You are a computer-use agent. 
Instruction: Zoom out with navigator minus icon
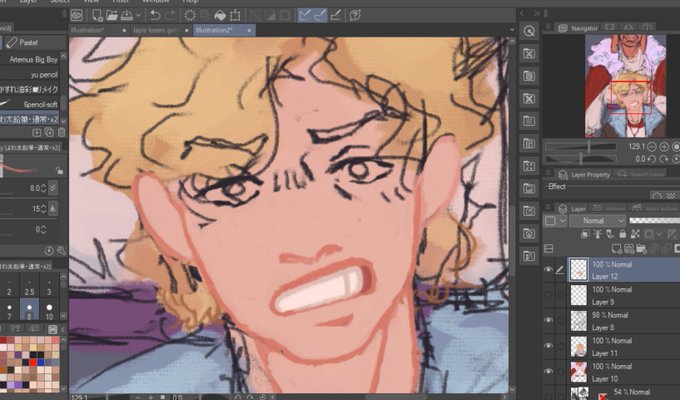[651, 147]
